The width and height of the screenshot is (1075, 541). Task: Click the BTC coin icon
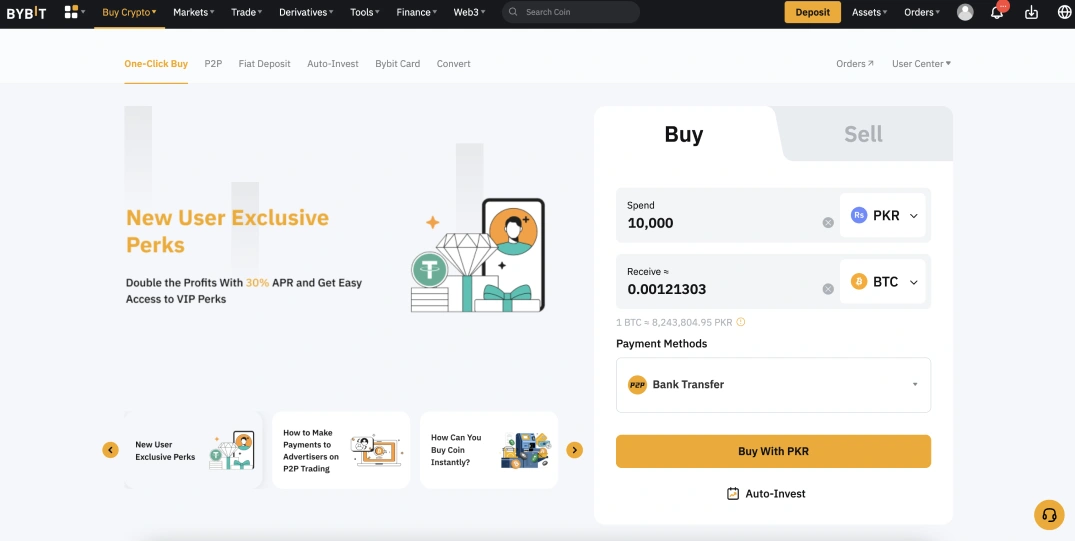(858, 282)
